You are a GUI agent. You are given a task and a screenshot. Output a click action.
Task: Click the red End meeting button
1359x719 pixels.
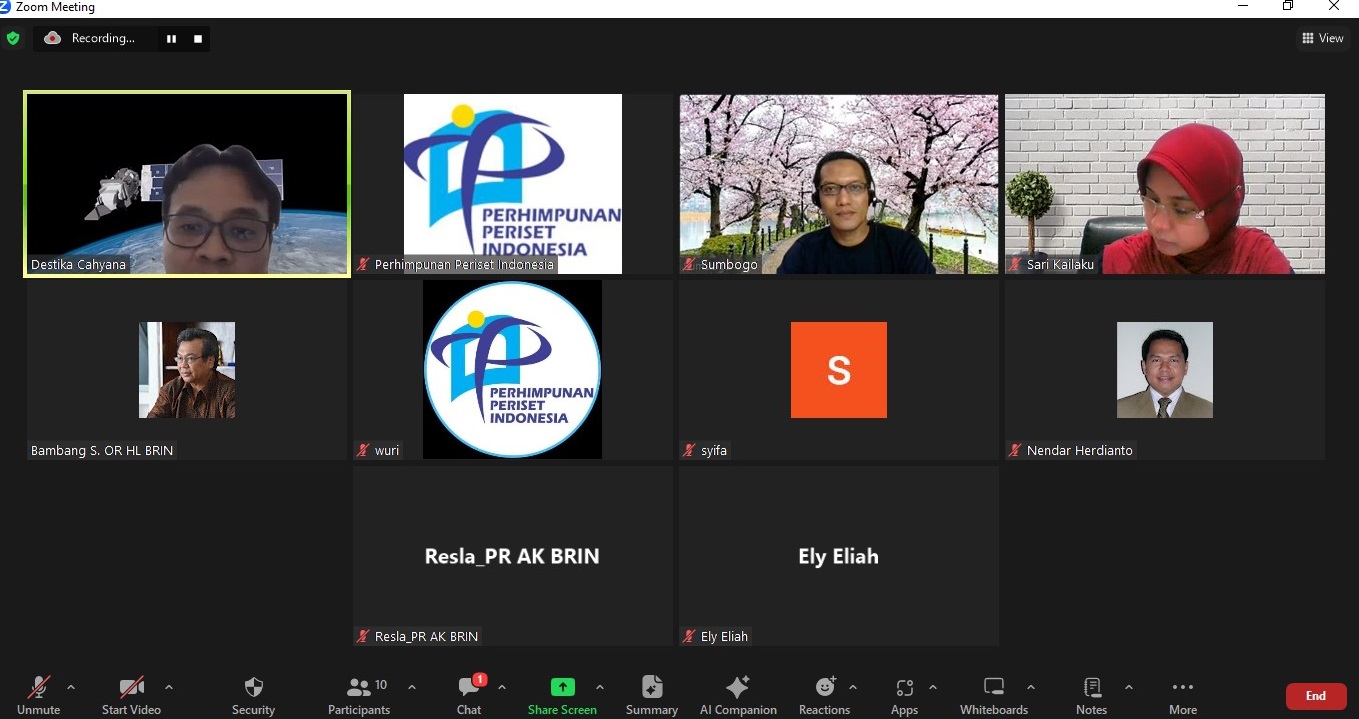point(1316,696)
